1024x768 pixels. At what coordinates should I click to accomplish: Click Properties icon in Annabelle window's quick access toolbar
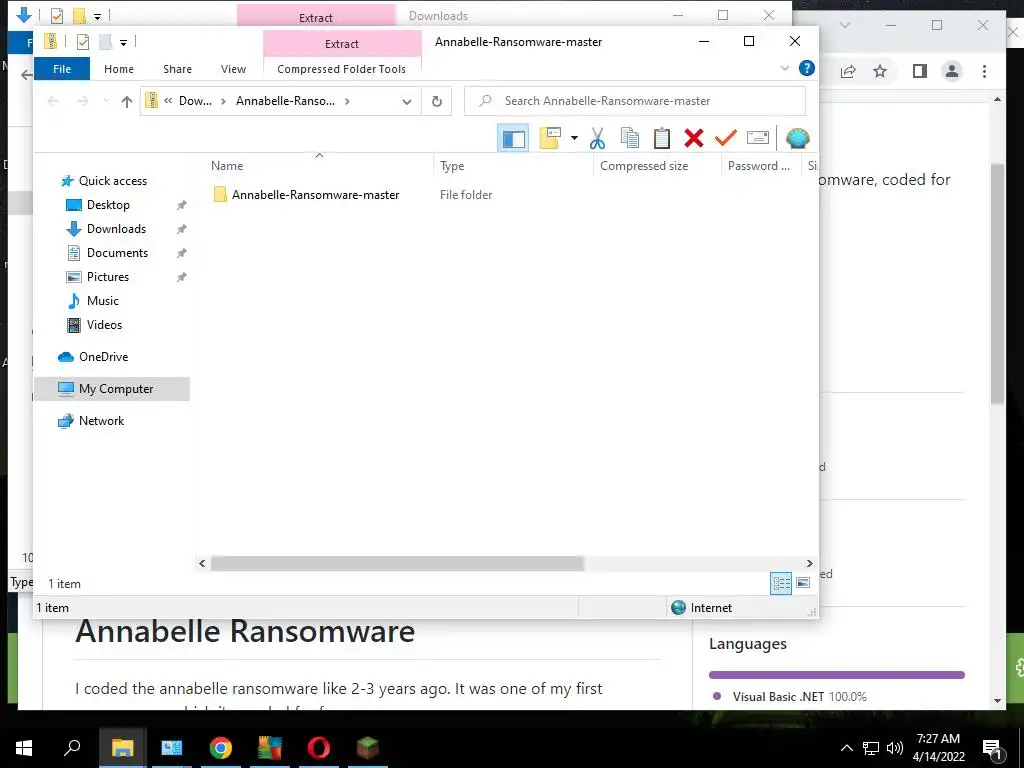[x=82, y=42]
